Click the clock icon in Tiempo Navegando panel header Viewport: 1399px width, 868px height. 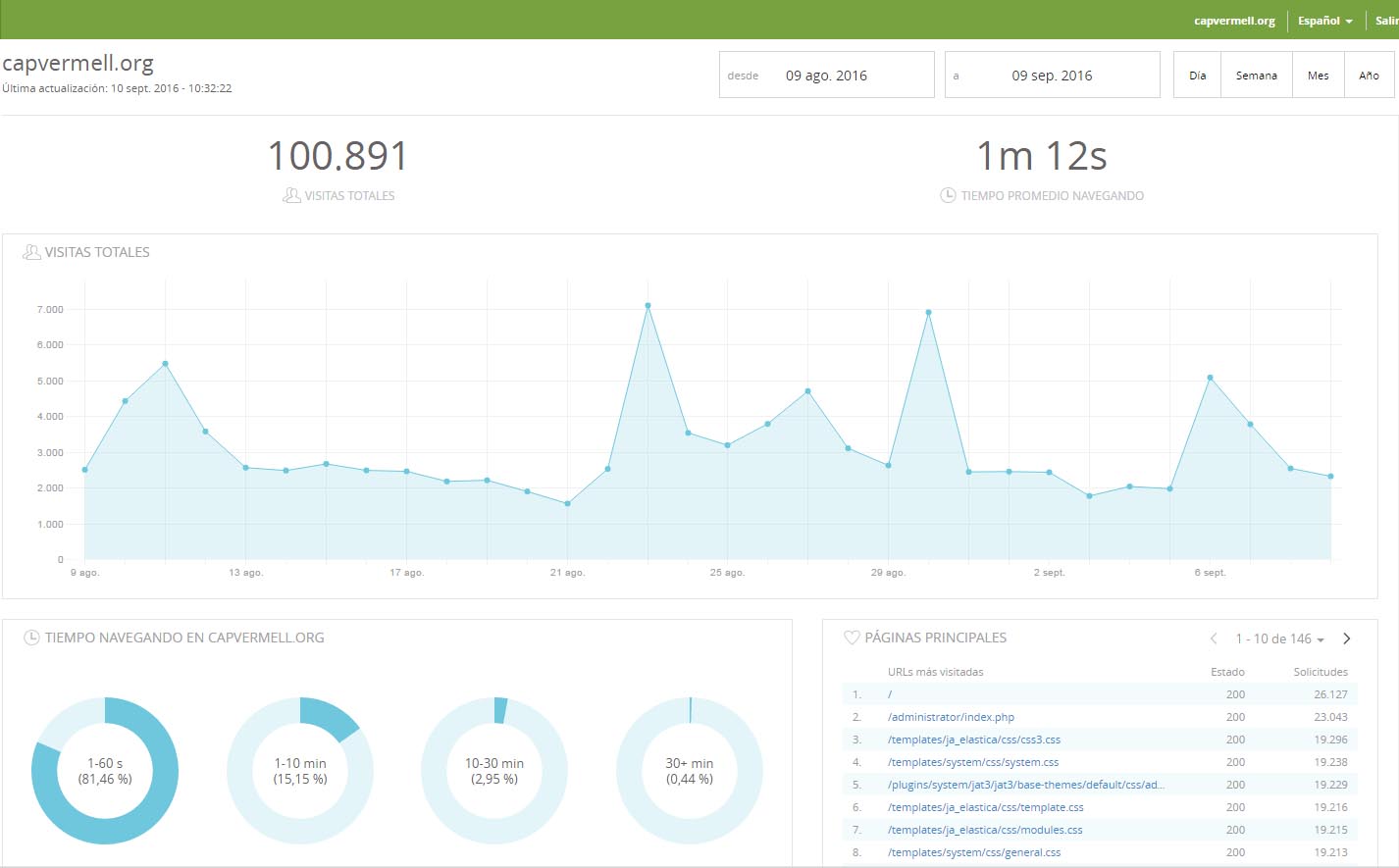tap(31, 638)
